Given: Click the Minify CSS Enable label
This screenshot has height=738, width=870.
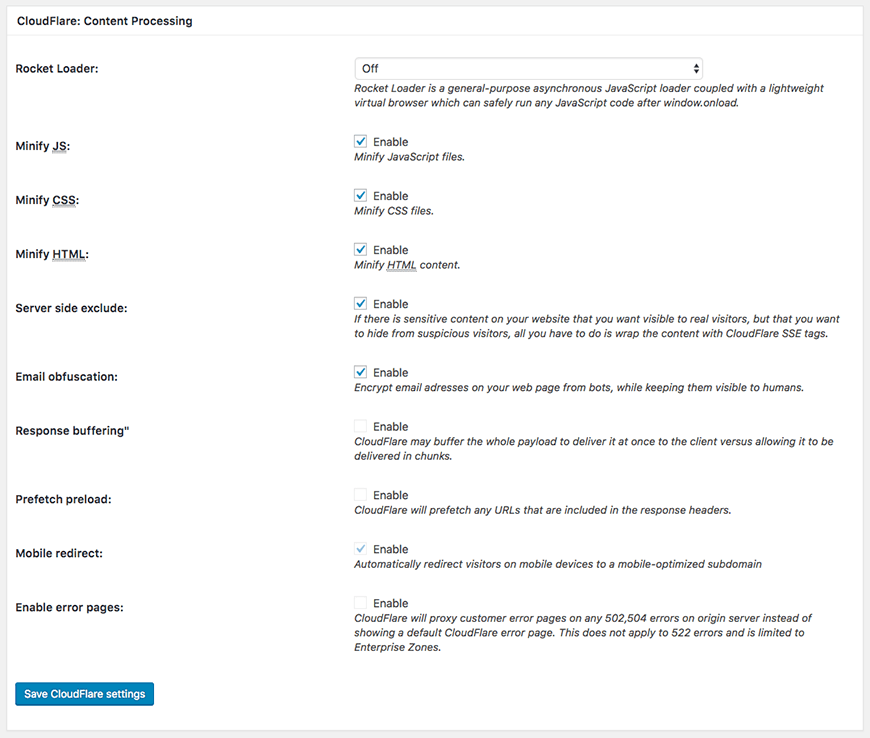Looking at the screenshot, I should tap(391, 196).
